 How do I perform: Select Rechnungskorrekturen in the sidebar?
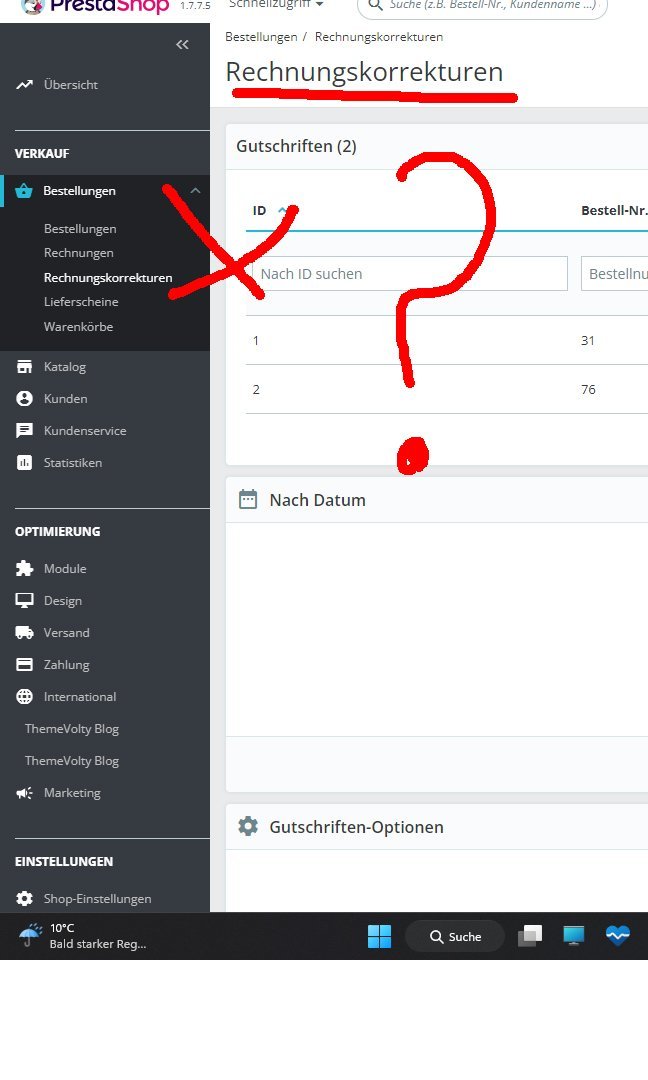[x=108, y=278]
